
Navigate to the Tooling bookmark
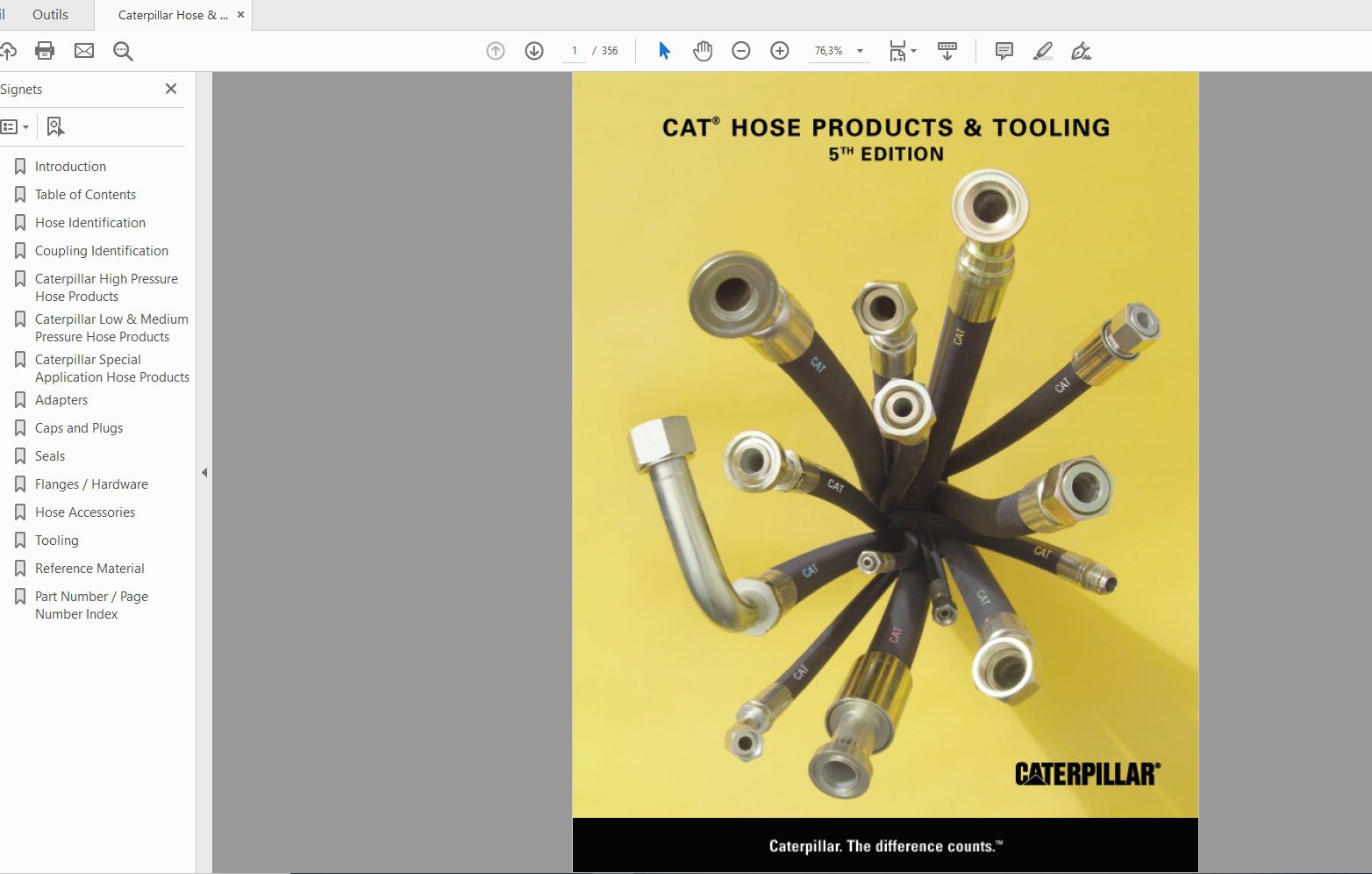point(57,541)
